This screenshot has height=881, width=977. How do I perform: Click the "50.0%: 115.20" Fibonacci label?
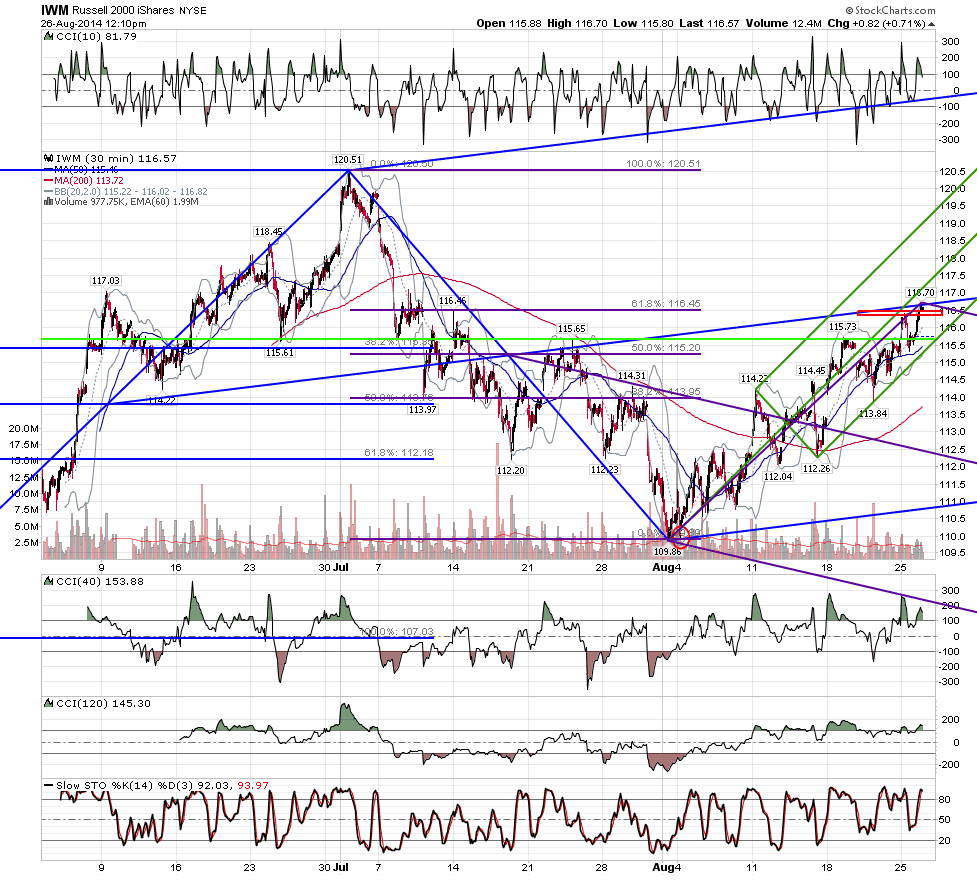tap(666, 348)
